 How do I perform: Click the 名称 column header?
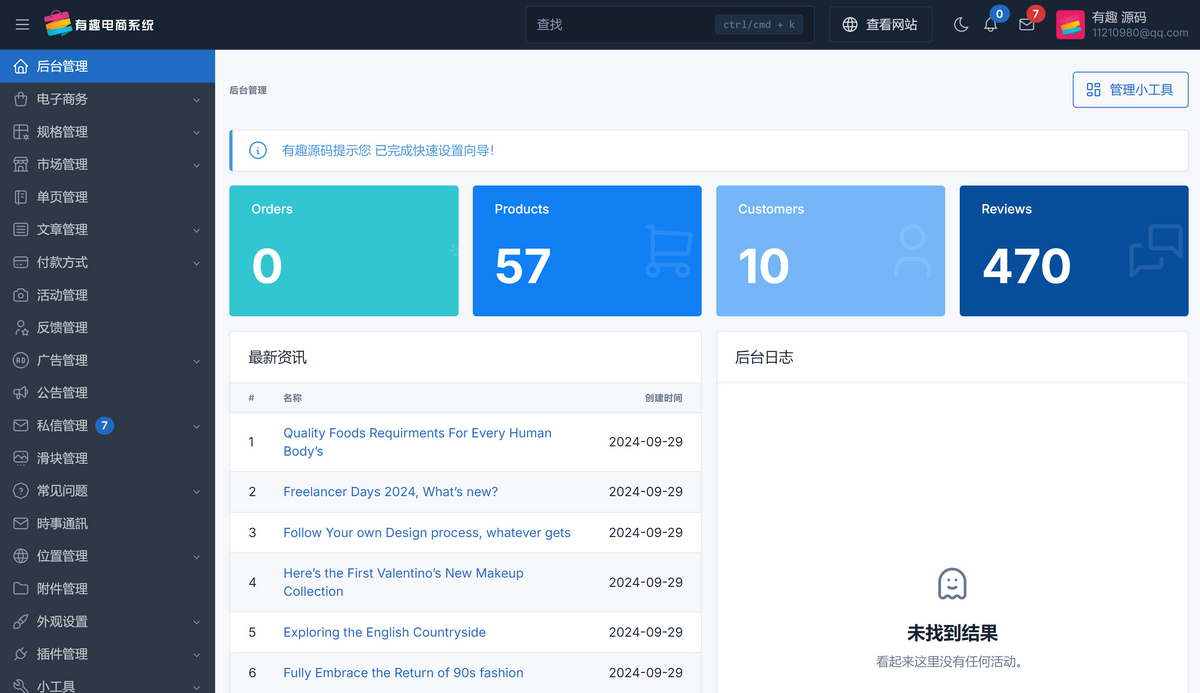(x=292, y=398)
